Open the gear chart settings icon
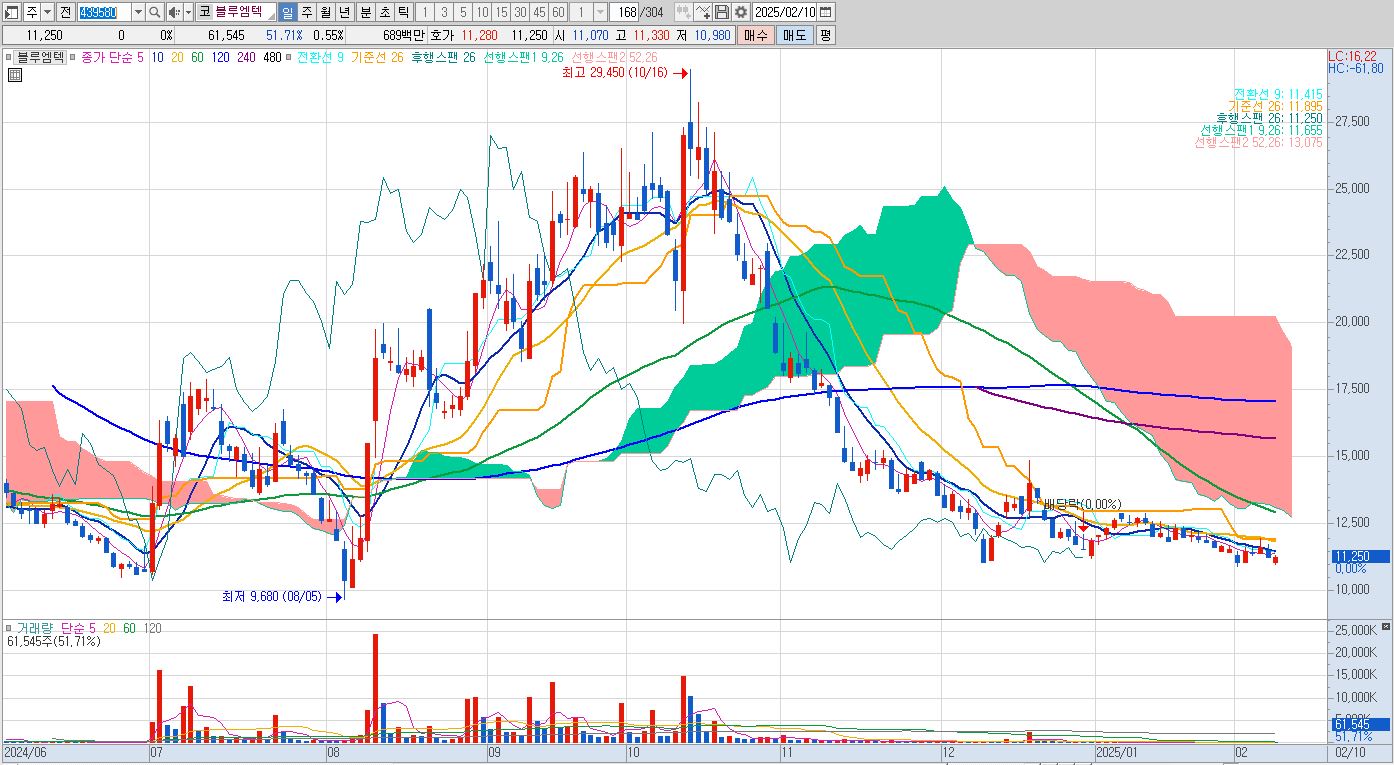This screenshot has height=765, width=1394. (740, 12)
